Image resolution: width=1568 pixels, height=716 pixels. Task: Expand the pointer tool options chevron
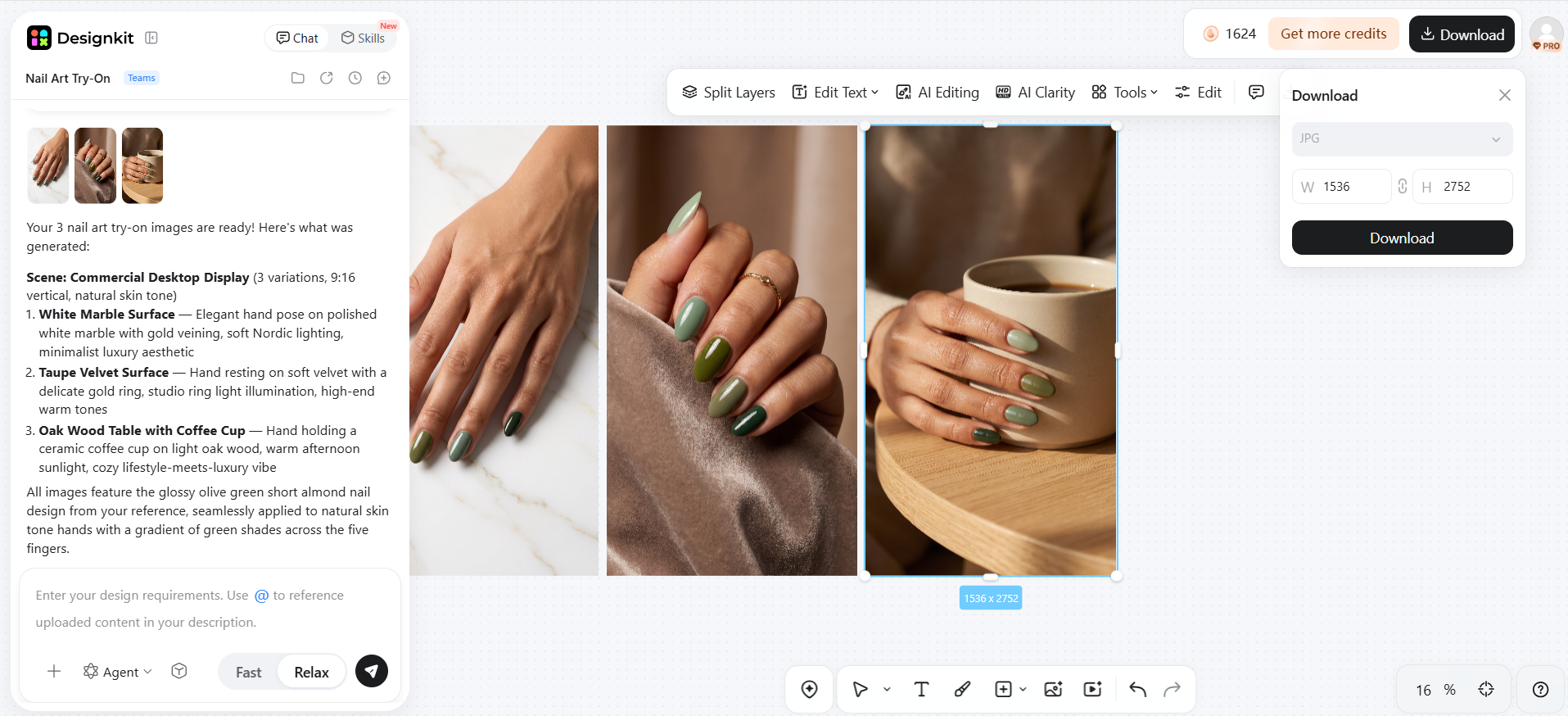coord(887,690)
